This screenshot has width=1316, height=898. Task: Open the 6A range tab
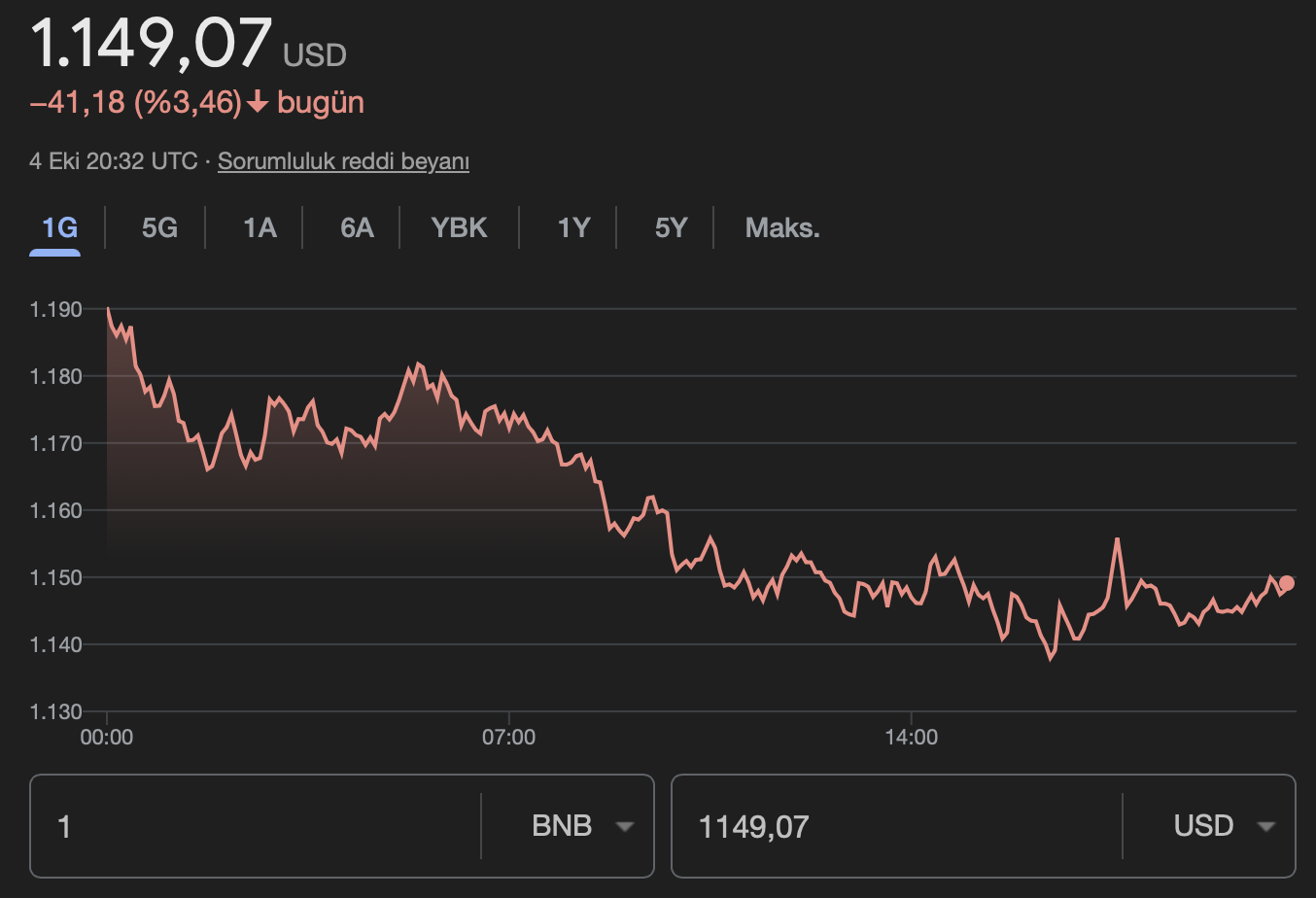(357, 228)
